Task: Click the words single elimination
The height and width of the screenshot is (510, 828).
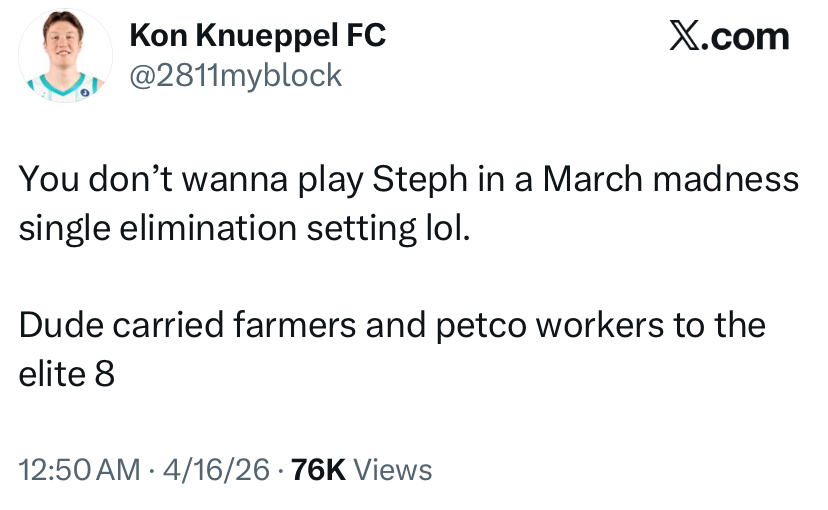Action: click(158, 229)
